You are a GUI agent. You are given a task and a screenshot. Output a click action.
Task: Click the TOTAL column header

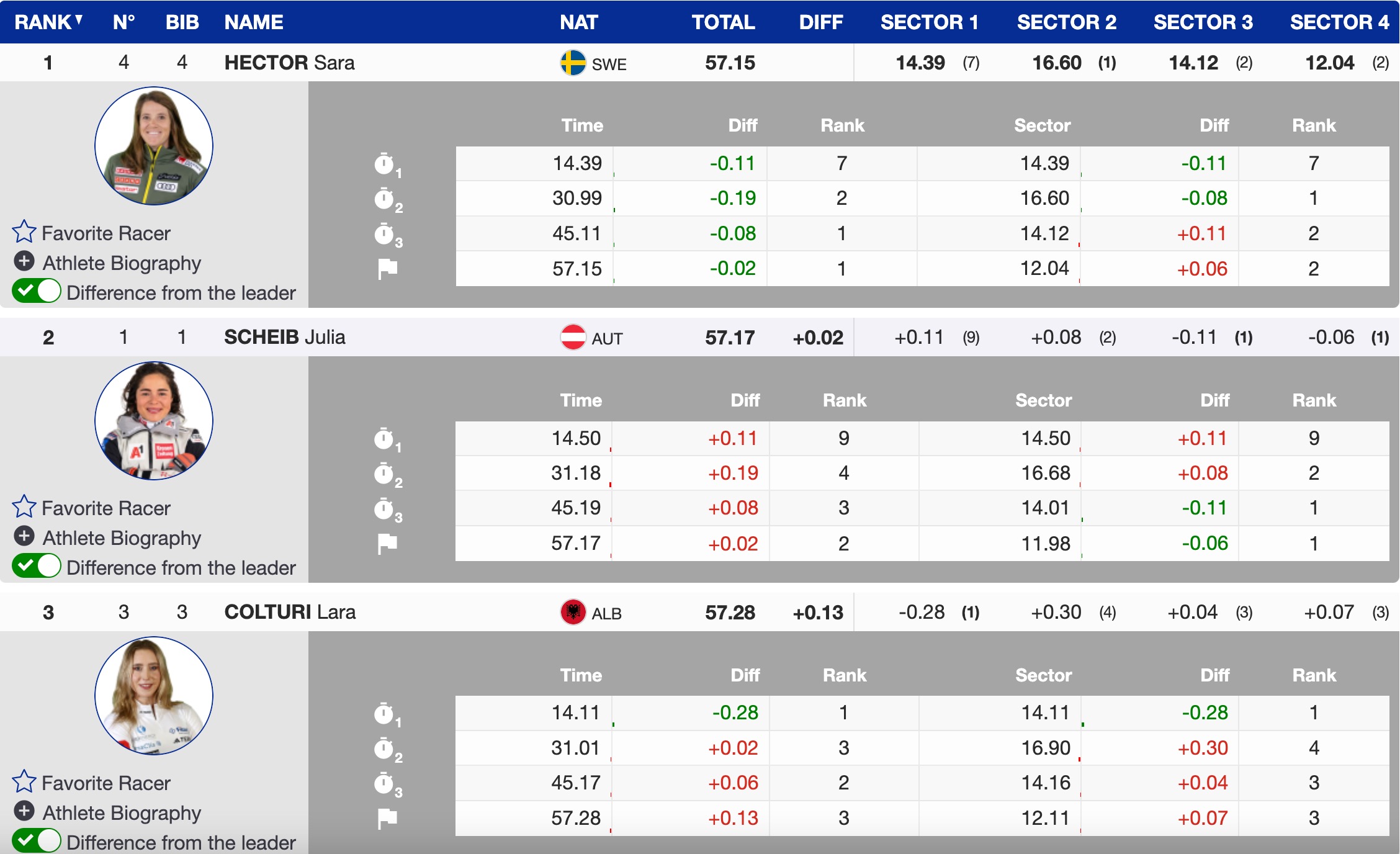click(723, 22)
